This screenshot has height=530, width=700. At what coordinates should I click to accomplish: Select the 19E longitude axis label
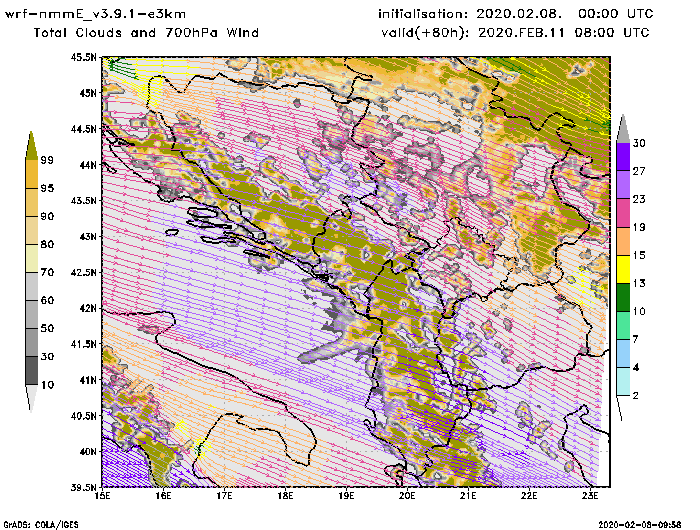(x=346, y=496)
